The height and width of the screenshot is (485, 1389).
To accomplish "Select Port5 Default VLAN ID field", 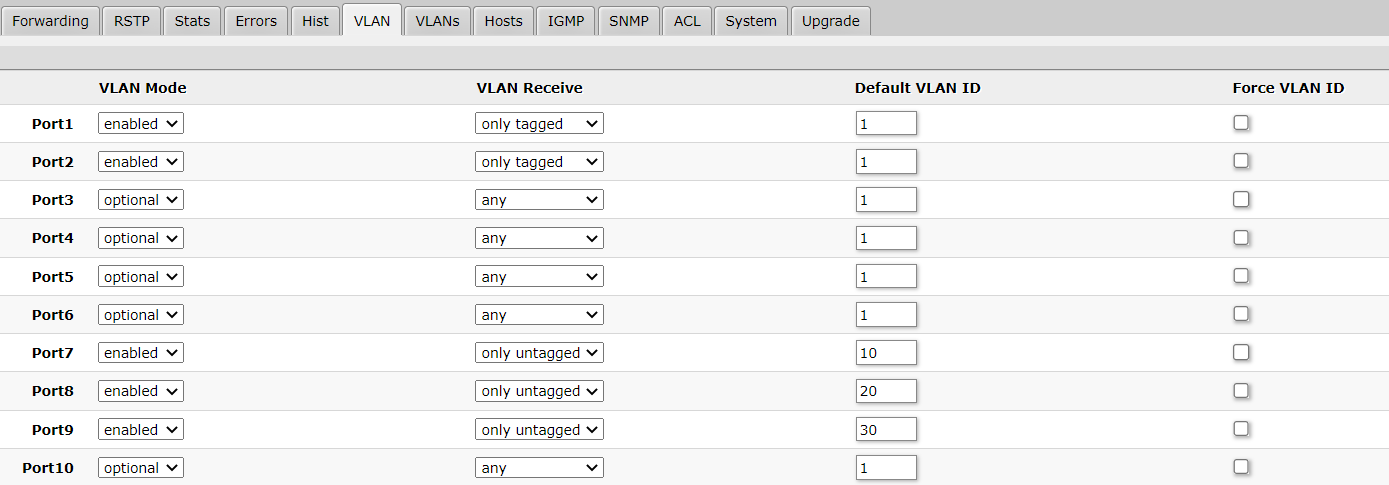I will (886, 277).
